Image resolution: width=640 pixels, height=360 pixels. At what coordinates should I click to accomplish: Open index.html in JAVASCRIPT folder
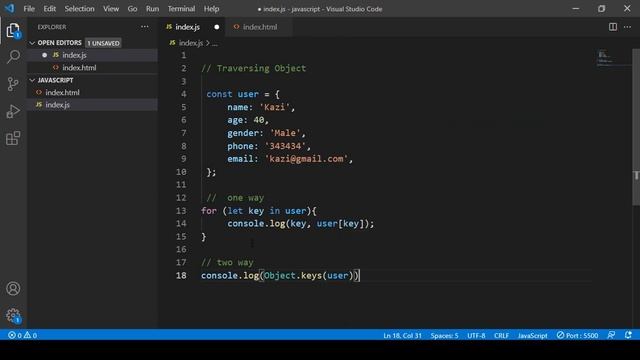[92, 92]
